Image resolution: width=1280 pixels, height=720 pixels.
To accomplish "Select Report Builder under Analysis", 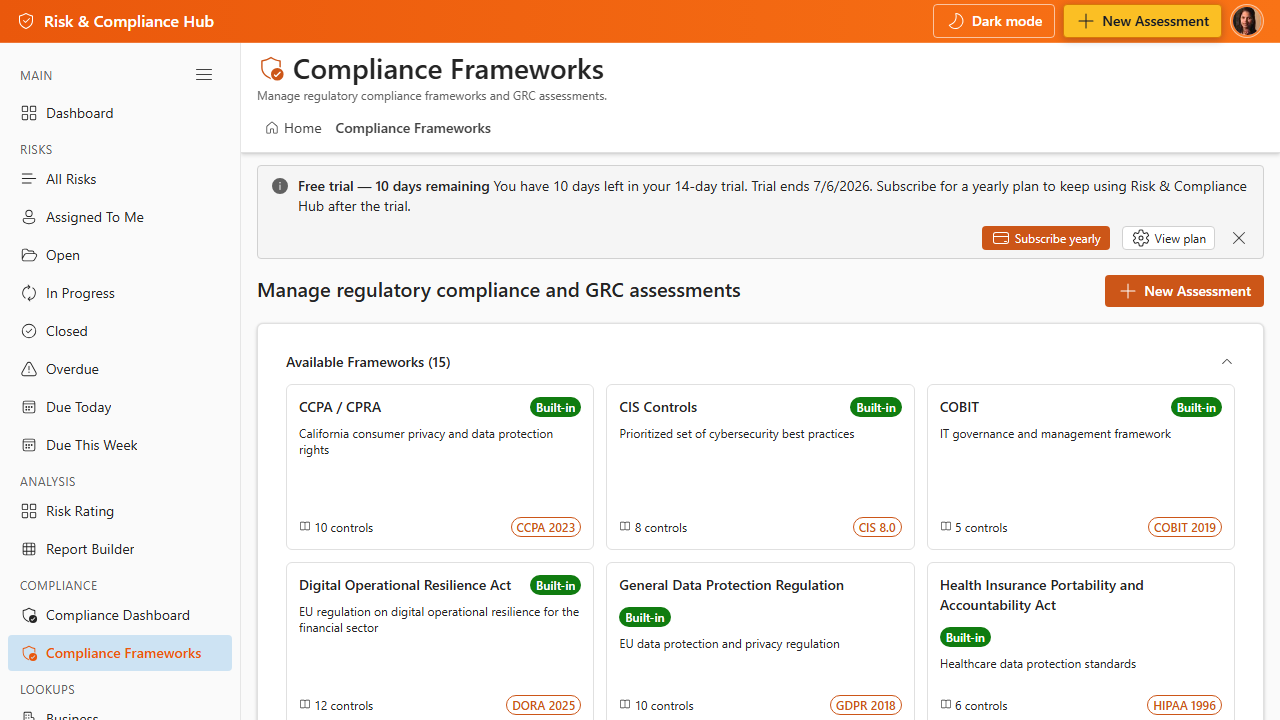I will tap(120, 549).
